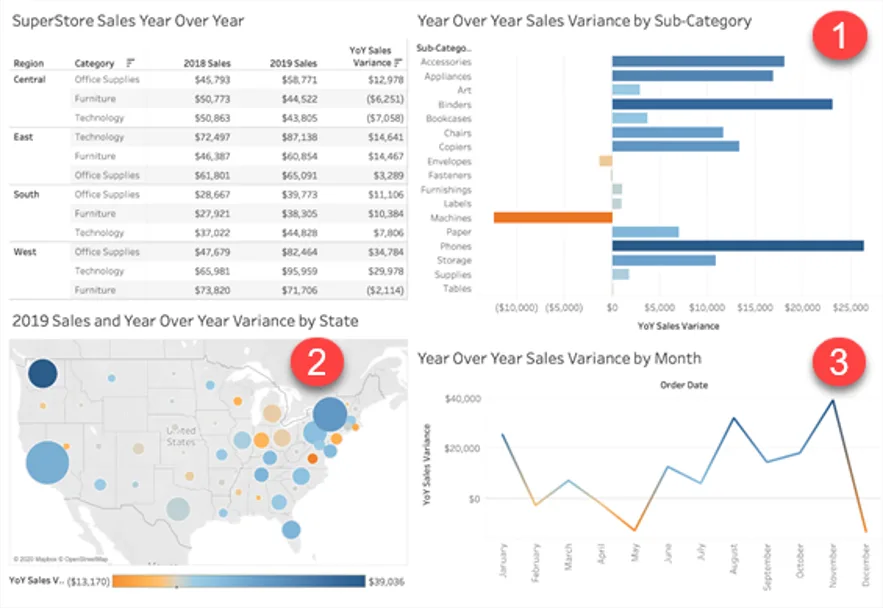Select the large New York circle on map
The image size is (883, 608).
330,414
